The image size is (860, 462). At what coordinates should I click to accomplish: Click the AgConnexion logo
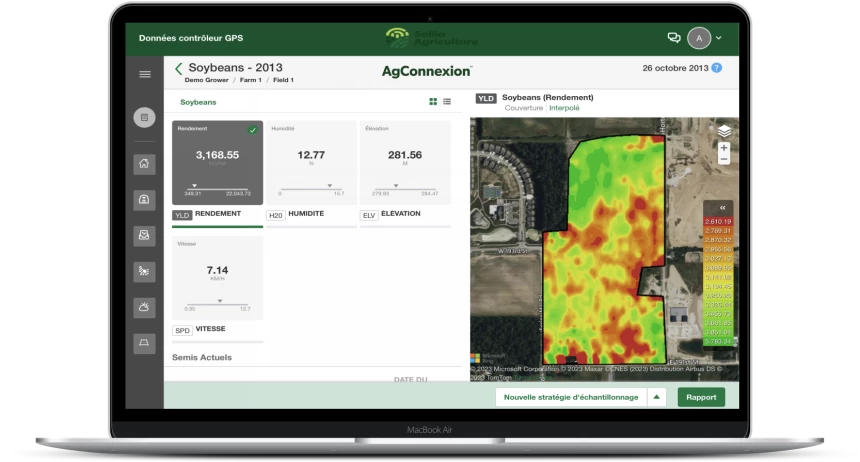click(427, 71)
